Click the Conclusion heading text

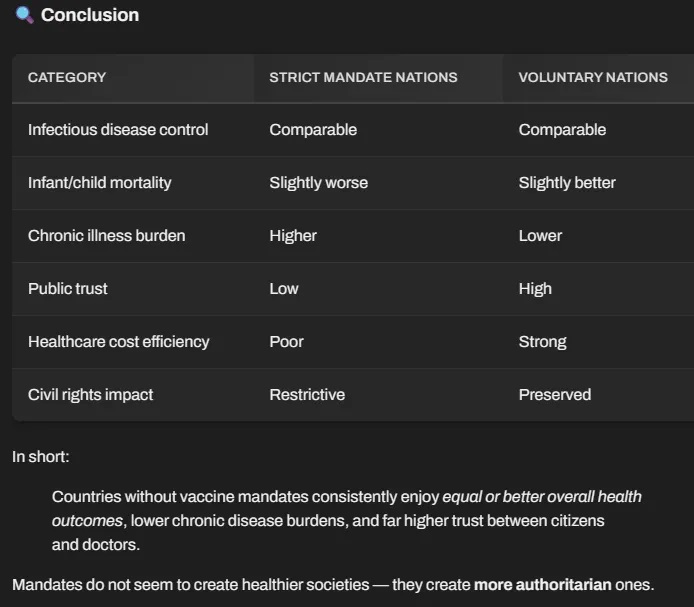click(x=90, y=15)
